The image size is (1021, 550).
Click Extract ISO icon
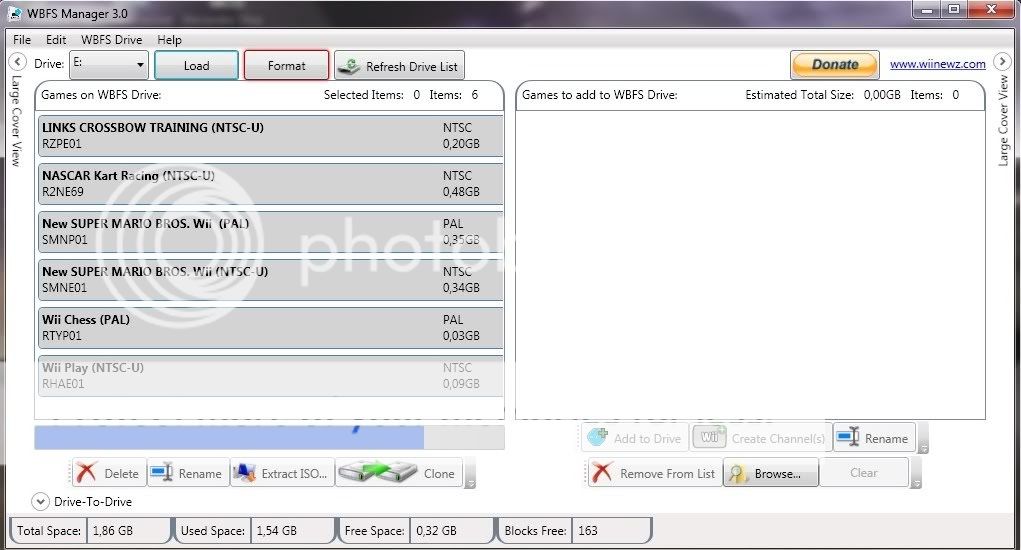244,473
